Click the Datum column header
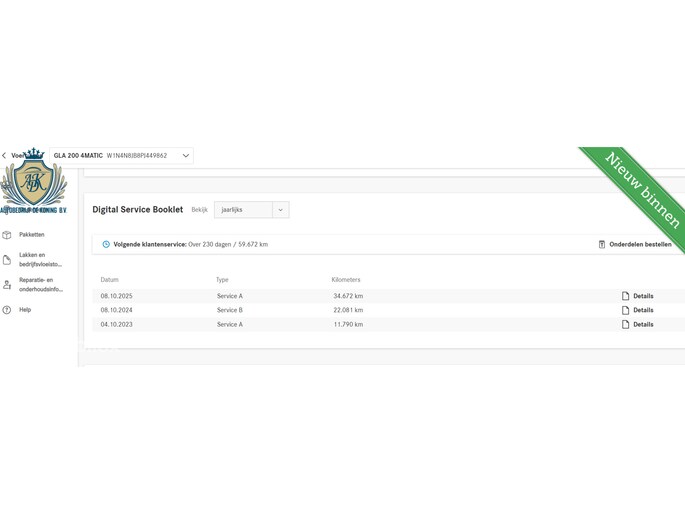Viewport: 685px width, 514px height. coord(109,280)
